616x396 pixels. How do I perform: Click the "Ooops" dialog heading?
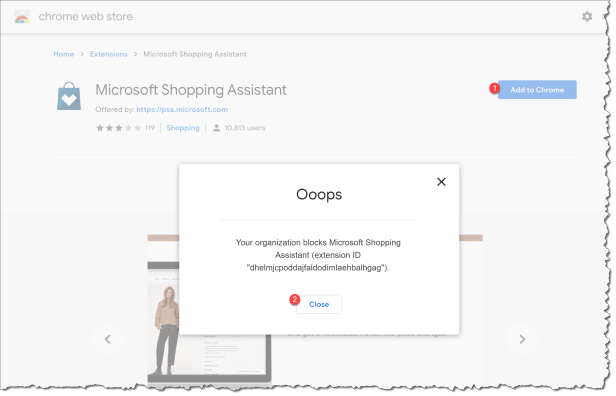coord(319,194)
